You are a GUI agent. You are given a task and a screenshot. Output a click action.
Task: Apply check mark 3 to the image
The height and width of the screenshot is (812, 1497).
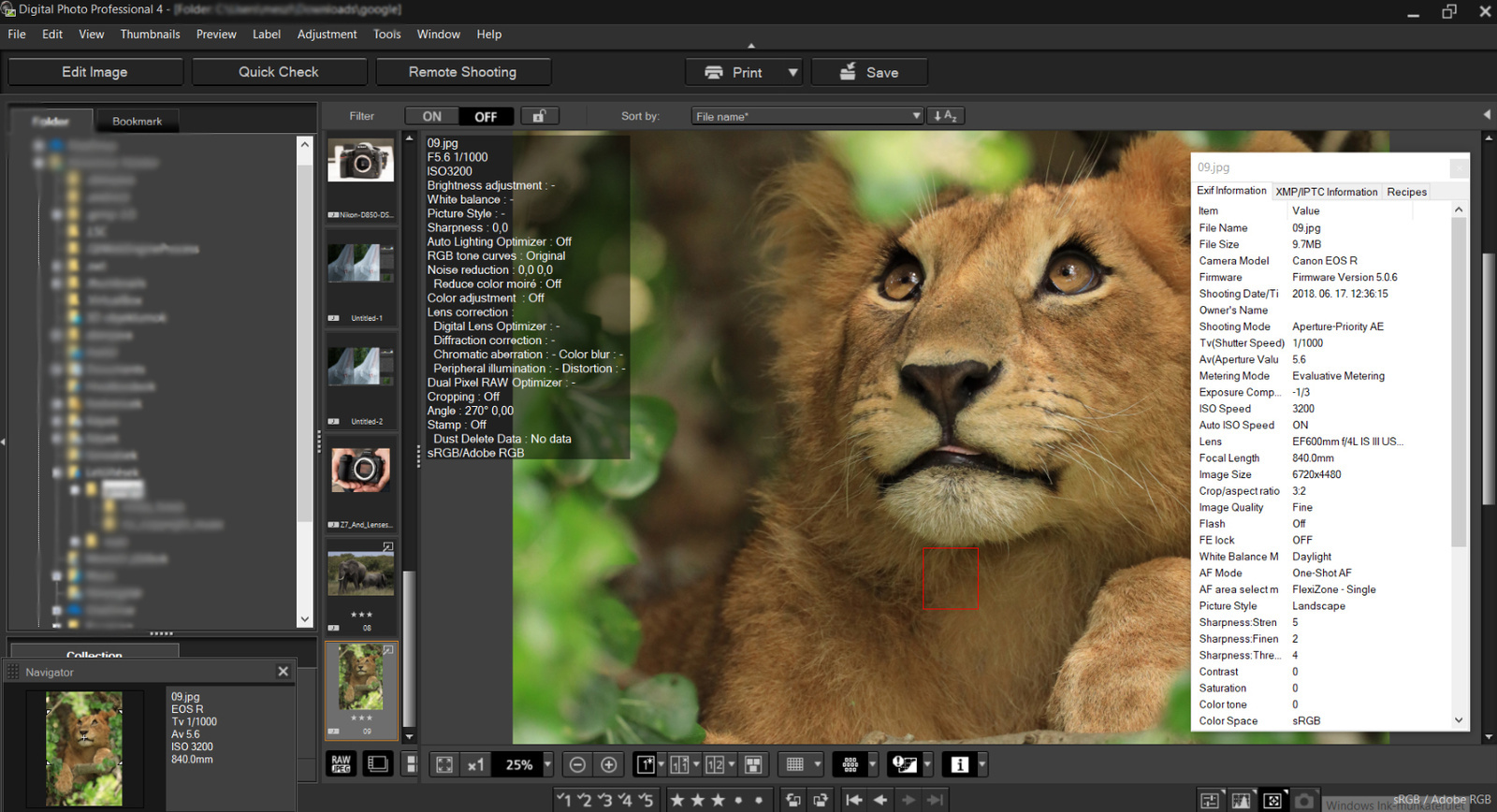(605, 800)
